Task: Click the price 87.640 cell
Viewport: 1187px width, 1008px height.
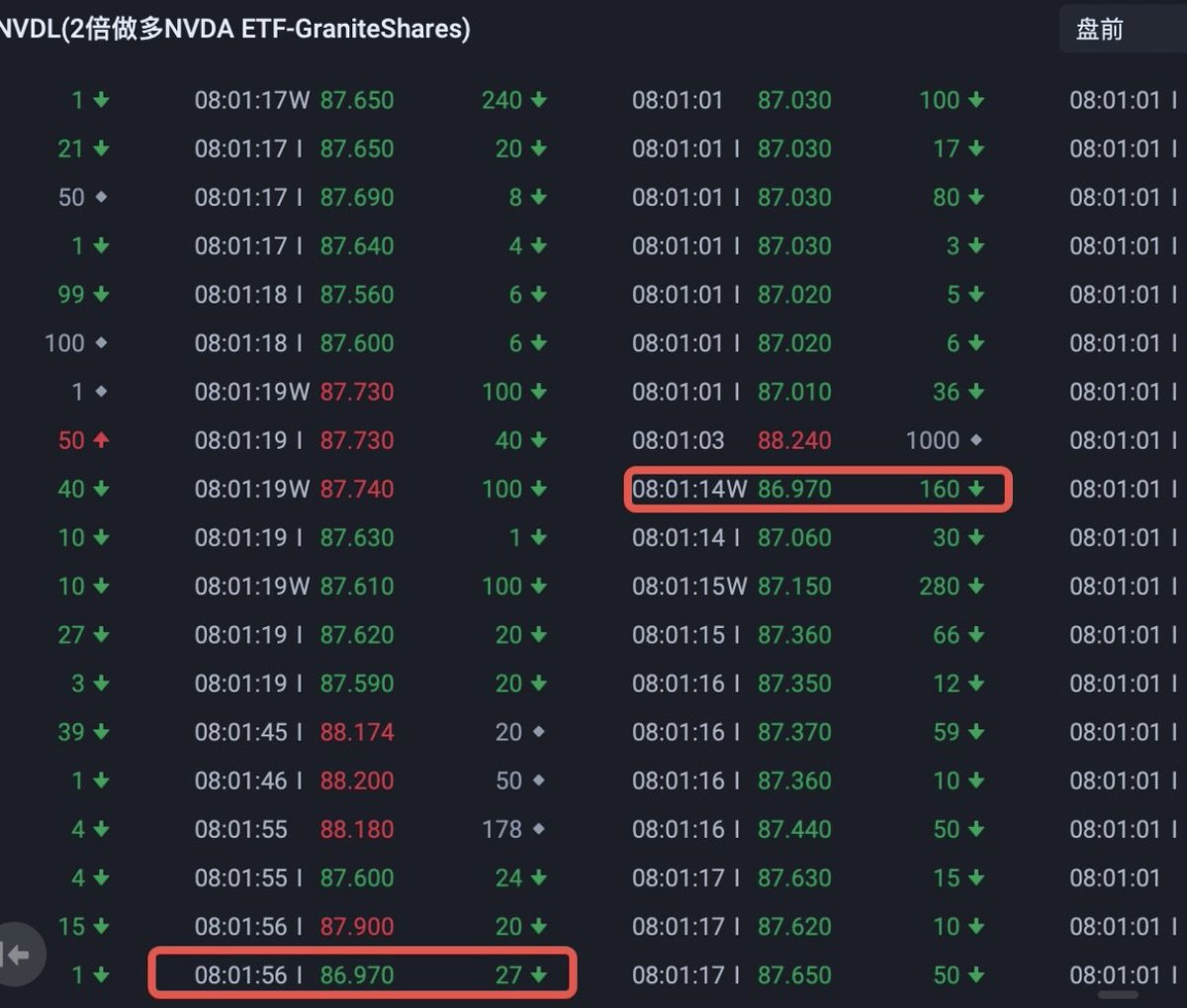Action: pyautogui.click(x=357, y=245)
